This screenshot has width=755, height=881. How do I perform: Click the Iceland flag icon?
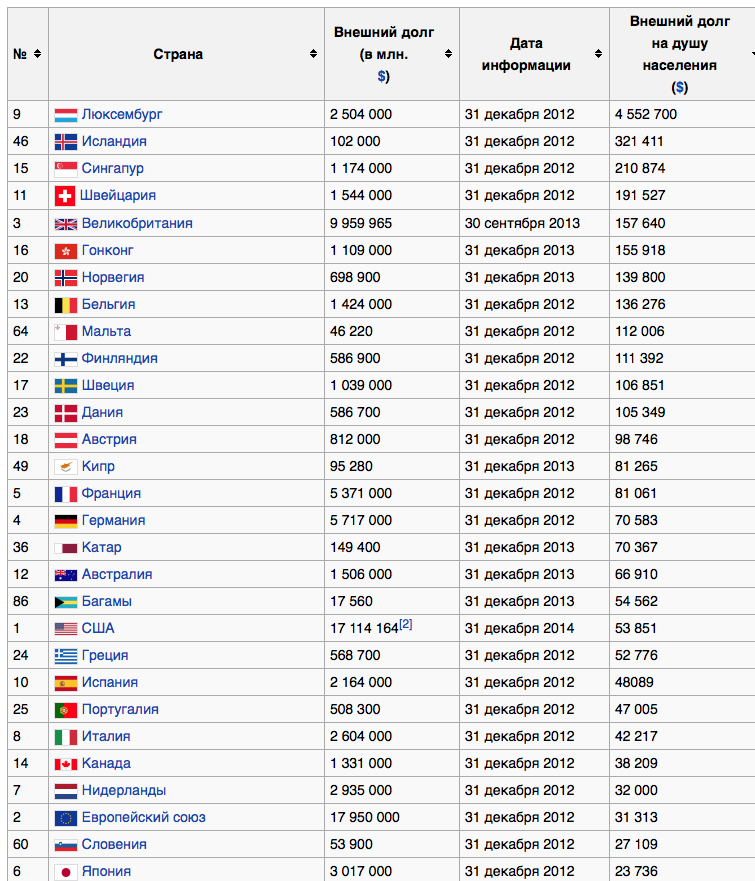pyautogui.click(x=66, y=142)
